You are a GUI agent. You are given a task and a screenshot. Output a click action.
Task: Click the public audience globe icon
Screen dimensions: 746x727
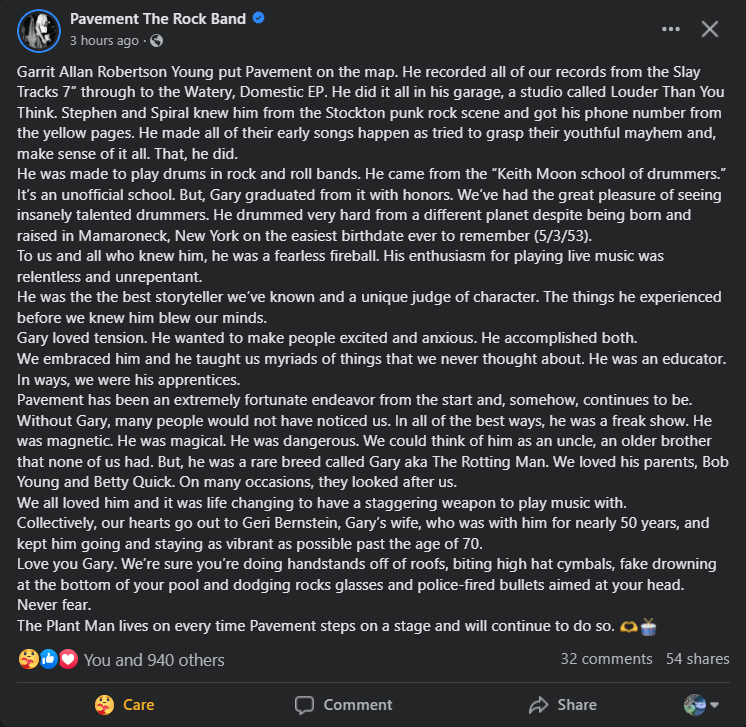[x=157, y=41]
